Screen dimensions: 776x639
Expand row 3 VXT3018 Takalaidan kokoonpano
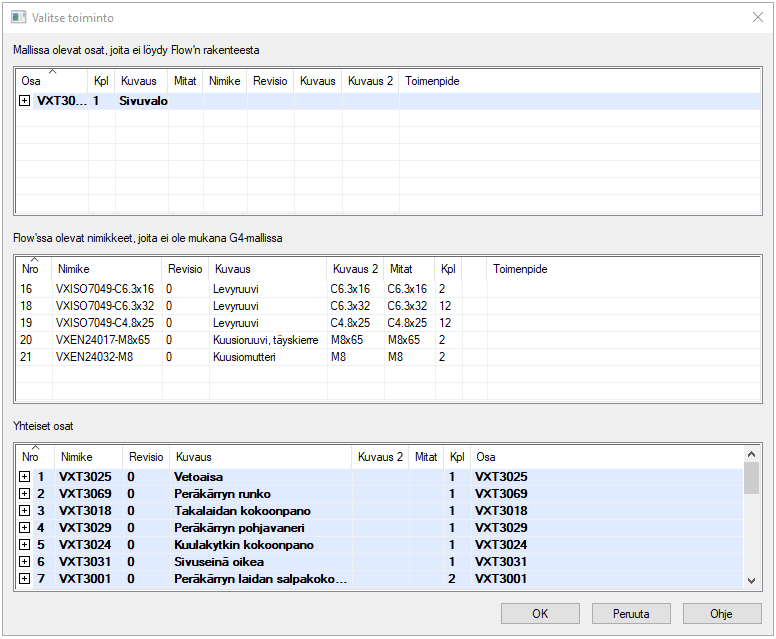click(x=25, y=511)
